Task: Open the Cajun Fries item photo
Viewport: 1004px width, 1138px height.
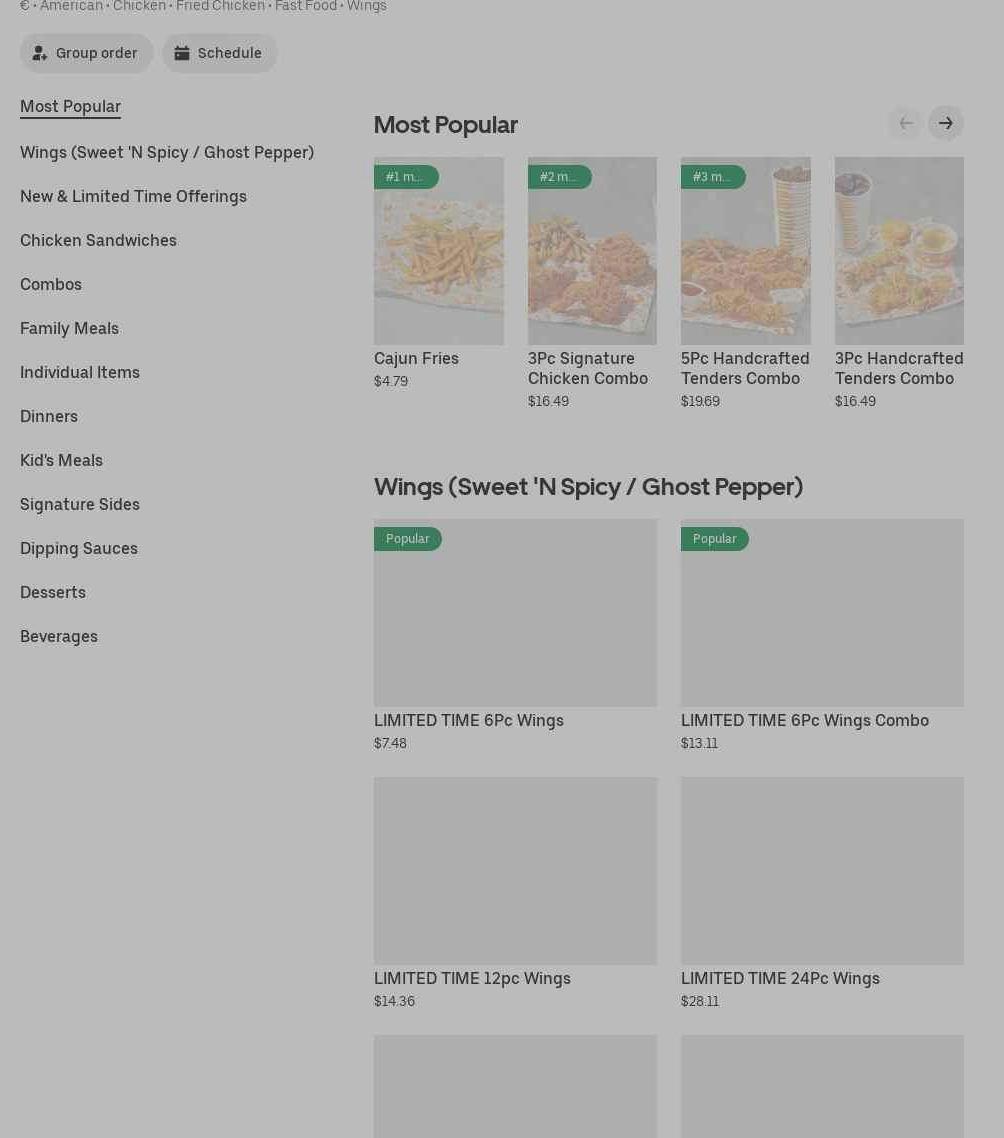Action: pyautogui.click(x=438, y=251)
